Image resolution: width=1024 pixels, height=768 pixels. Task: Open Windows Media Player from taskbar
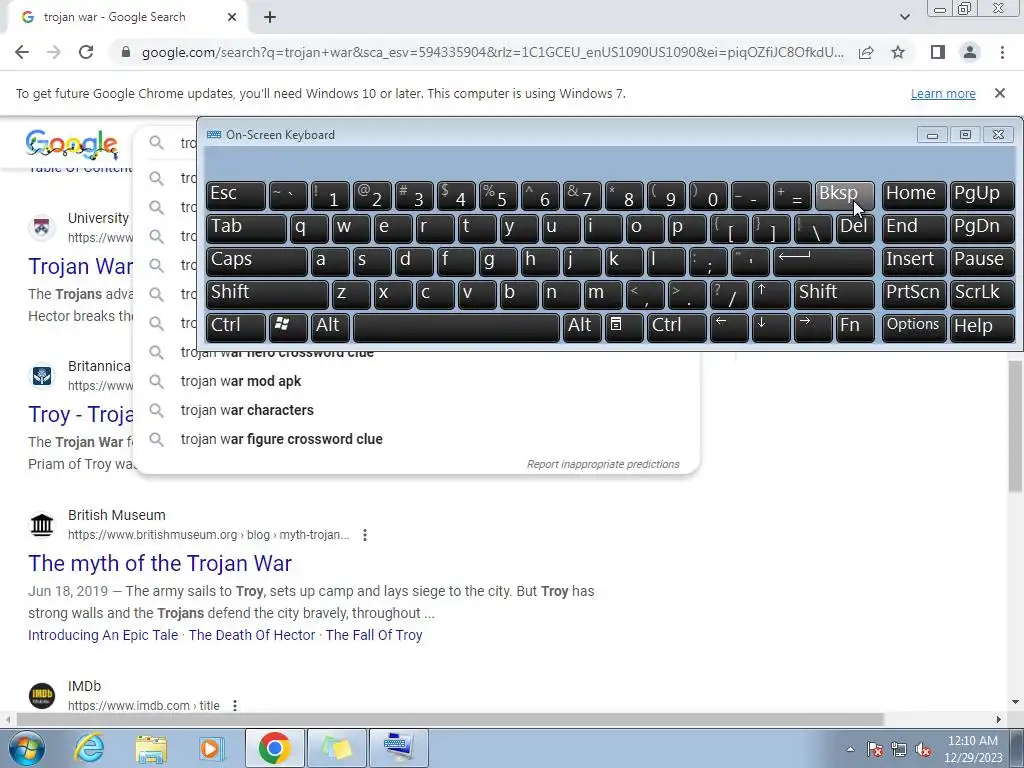pos(212,748)
